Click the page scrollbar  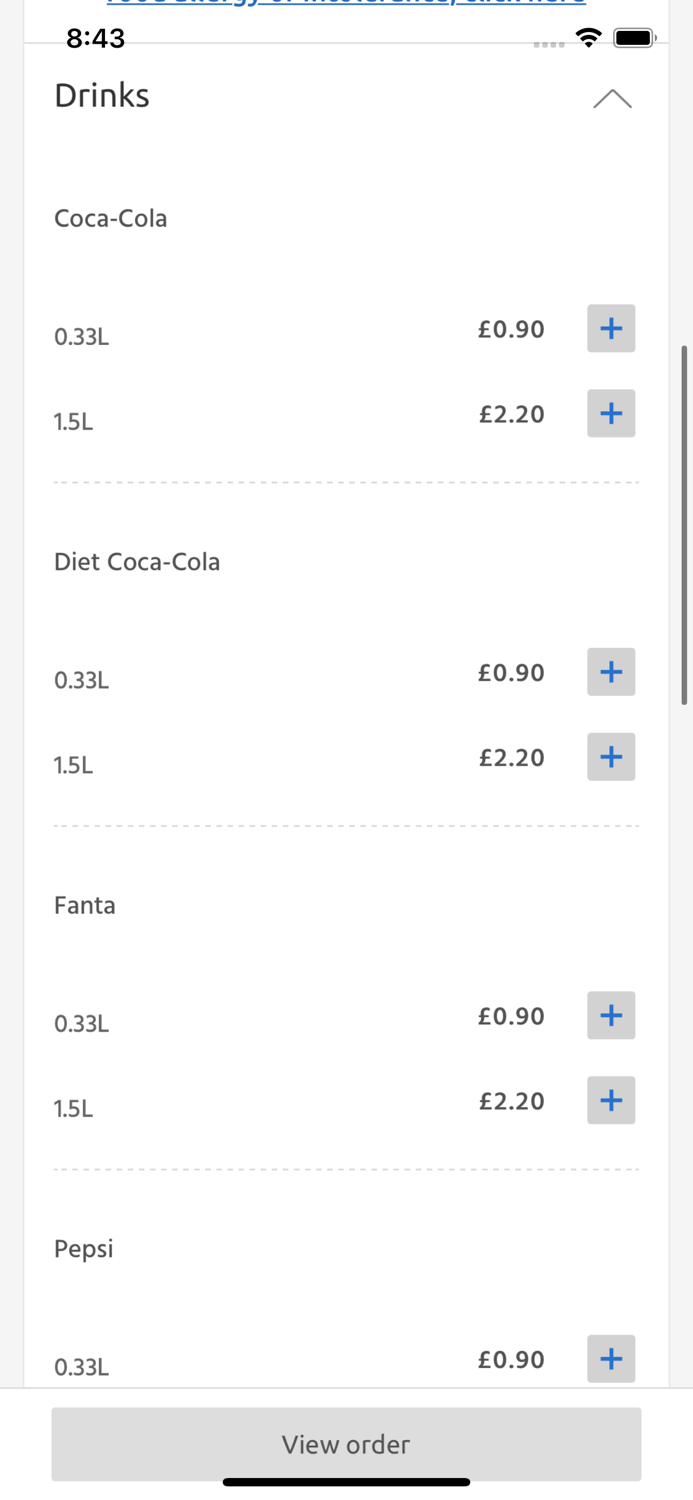point(685,525)
